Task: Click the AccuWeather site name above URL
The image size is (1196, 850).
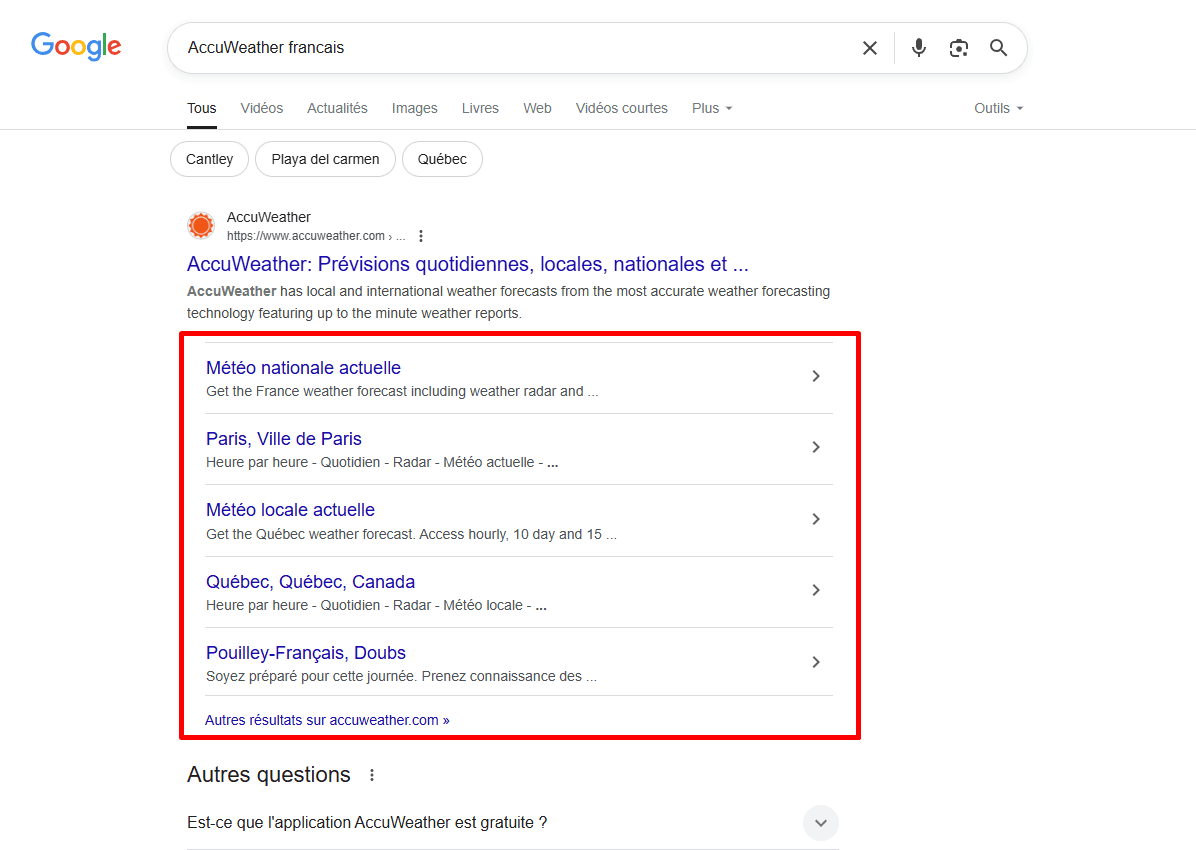Action: point(268,217)
